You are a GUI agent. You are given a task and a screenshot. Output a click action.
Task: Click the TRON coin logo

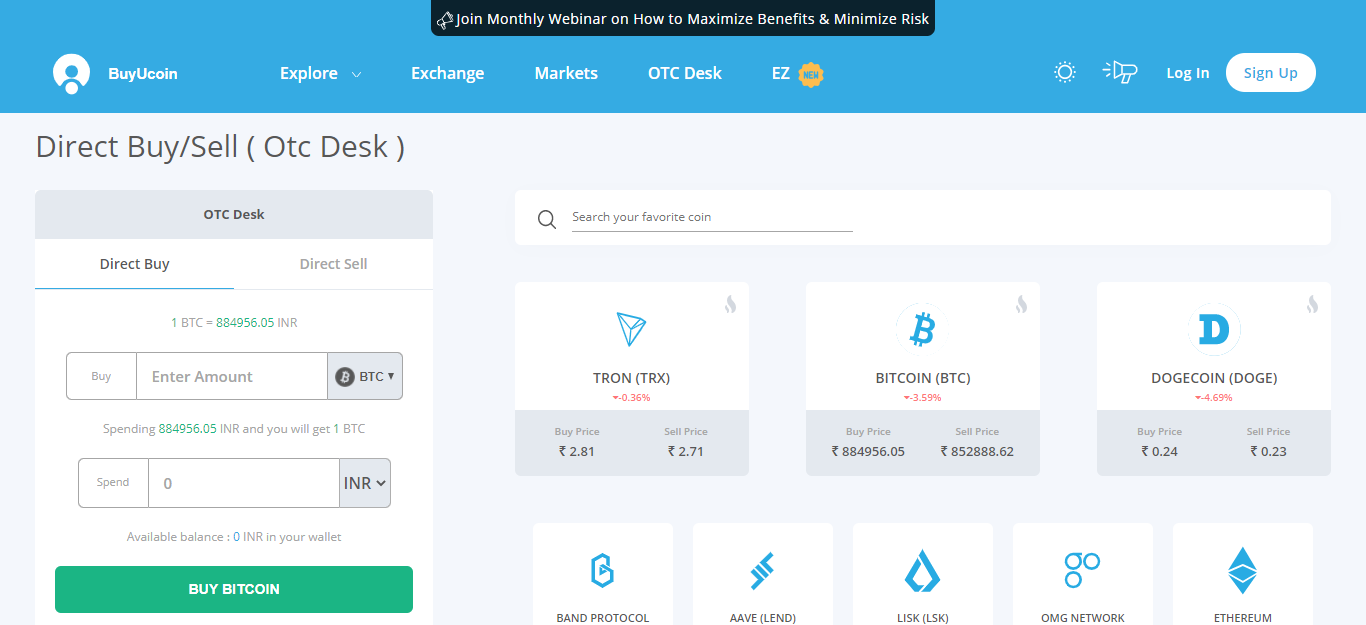click(x=631, y=329)
